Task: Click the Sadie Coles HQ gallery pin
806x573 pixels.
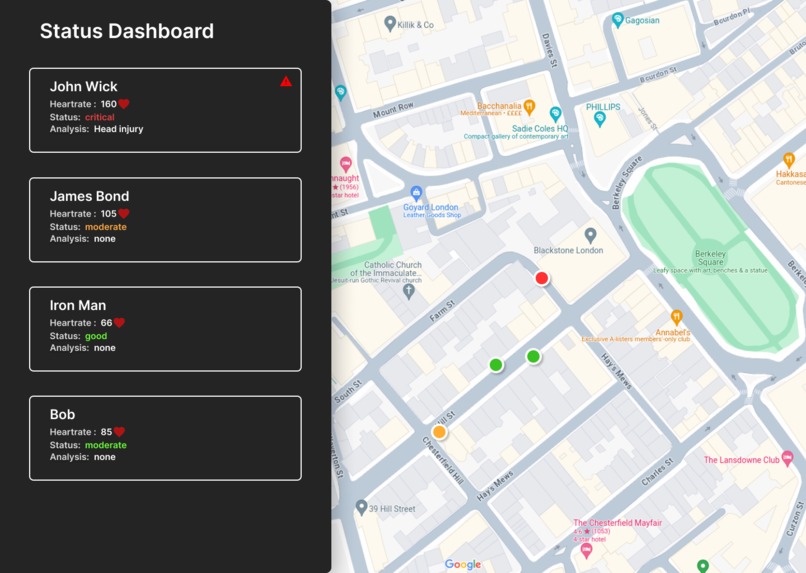Action: click(x=555, y=114)
